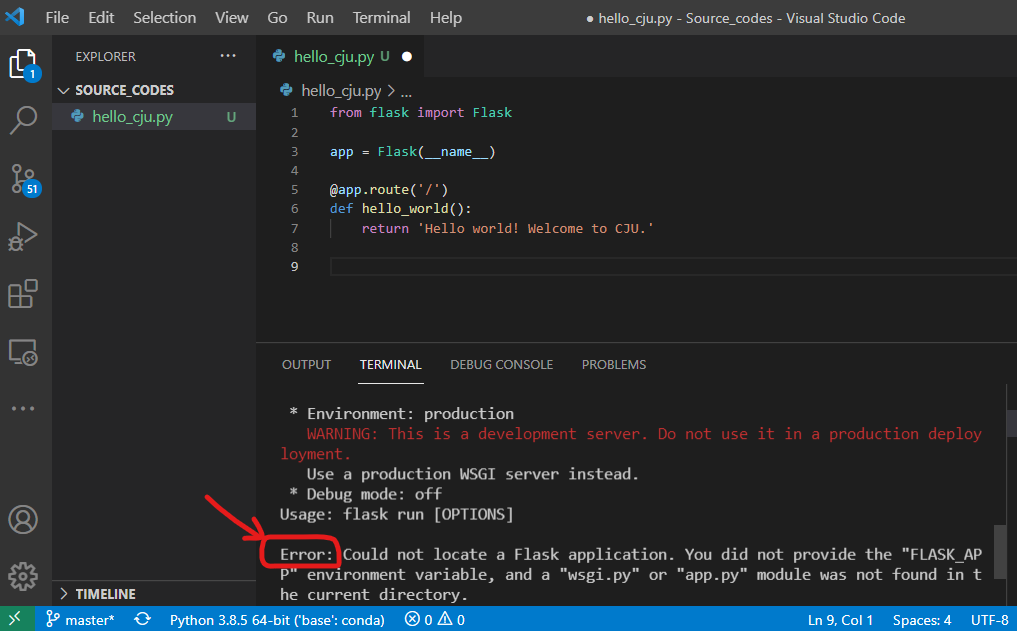1017x631 pixels.
Task: Click 'Usage: flask run [OPTIONS]' terminal line
Action: click(396, 514)
